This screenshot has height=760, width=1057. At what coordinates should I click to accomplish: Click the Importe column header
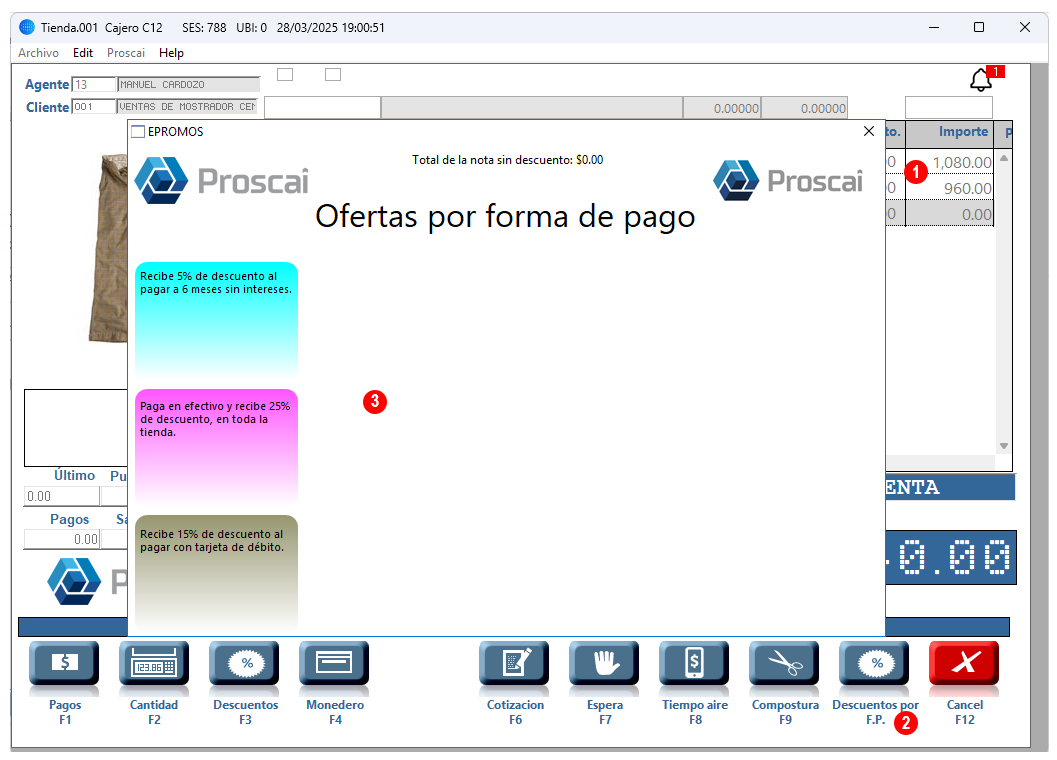(x=949, y=132)
